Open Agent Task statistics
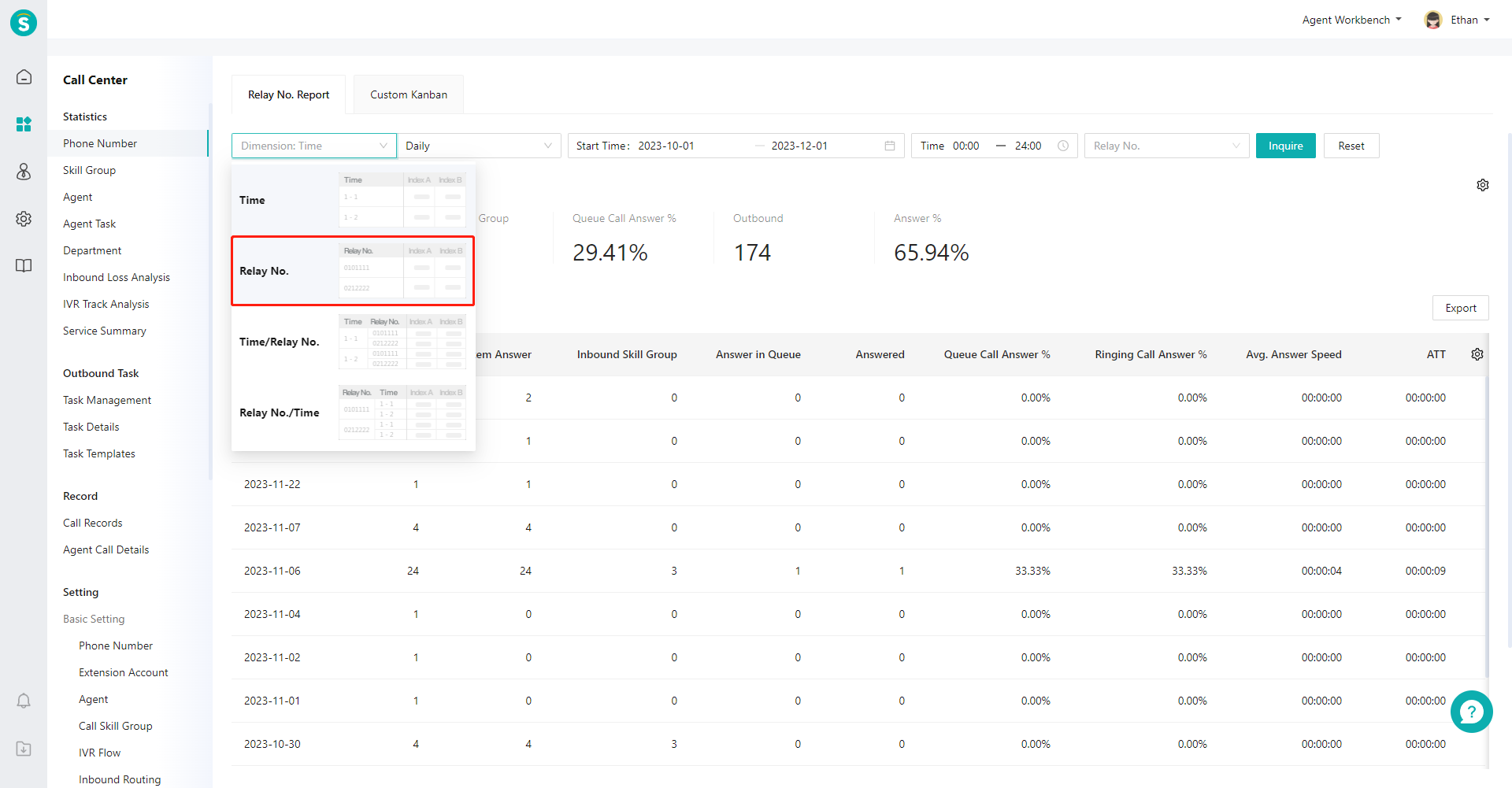Screen dimensions: 1512x788 pos(89,224)
